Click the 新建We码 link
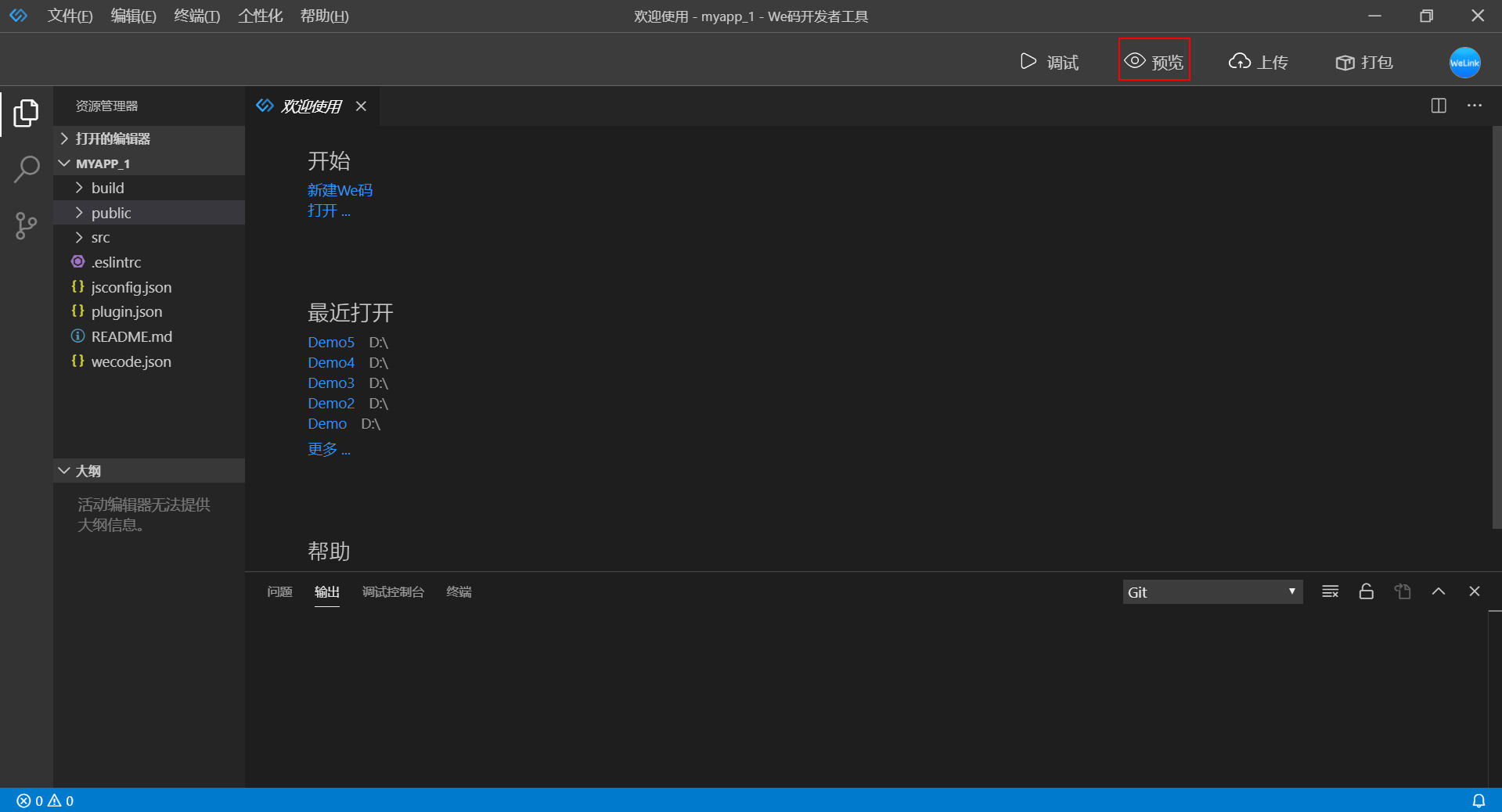This screenshot has height=812, width=1502. click(x=340, y=190)
